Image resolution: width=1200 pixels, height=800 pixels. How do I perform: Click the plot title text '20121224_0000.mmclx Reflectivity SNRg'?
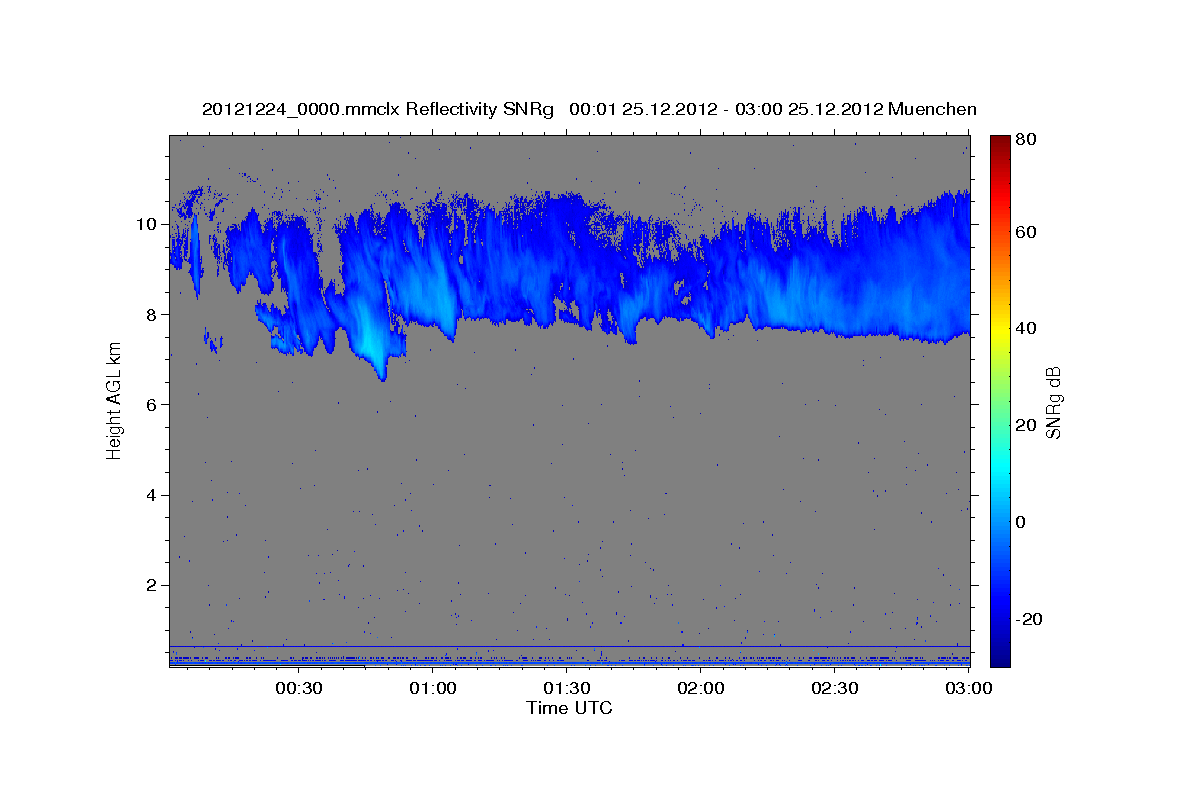377,109
